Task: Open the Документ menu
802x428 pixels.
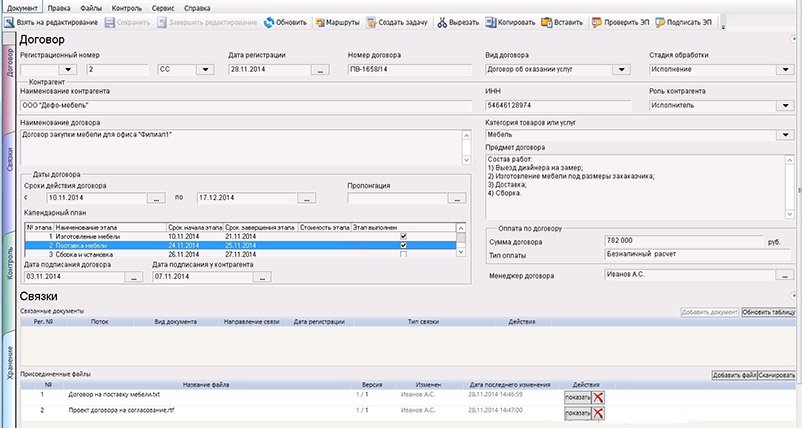Action: (22, 8)
